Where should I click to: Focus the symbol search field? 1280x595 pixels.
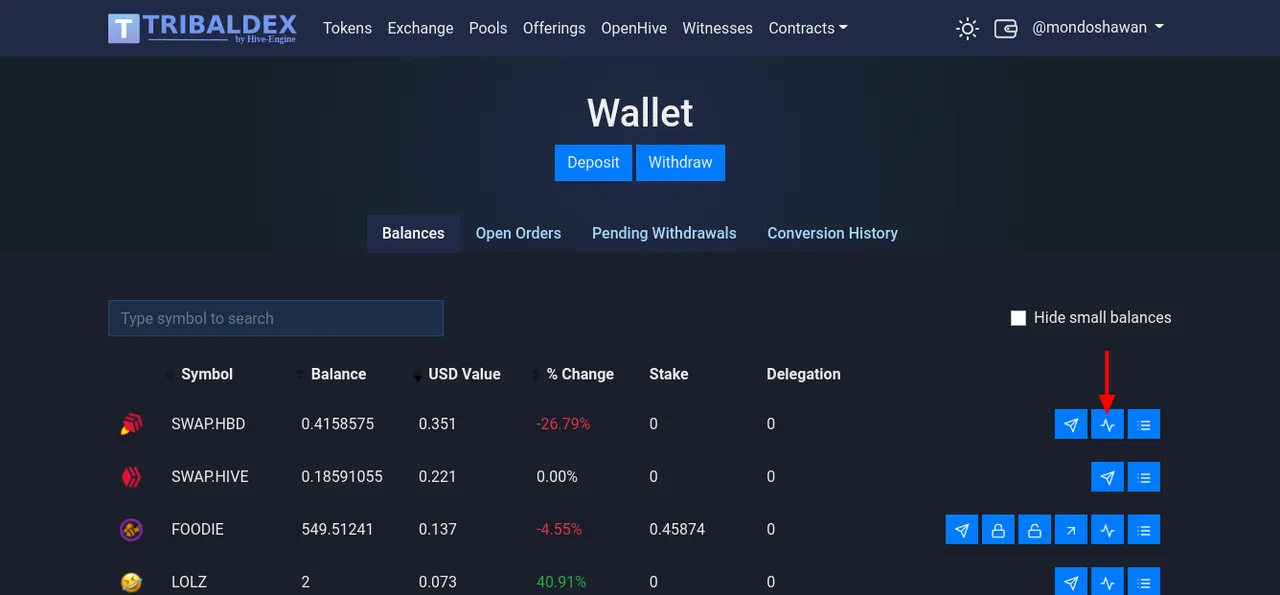click(x=276, y=318)
